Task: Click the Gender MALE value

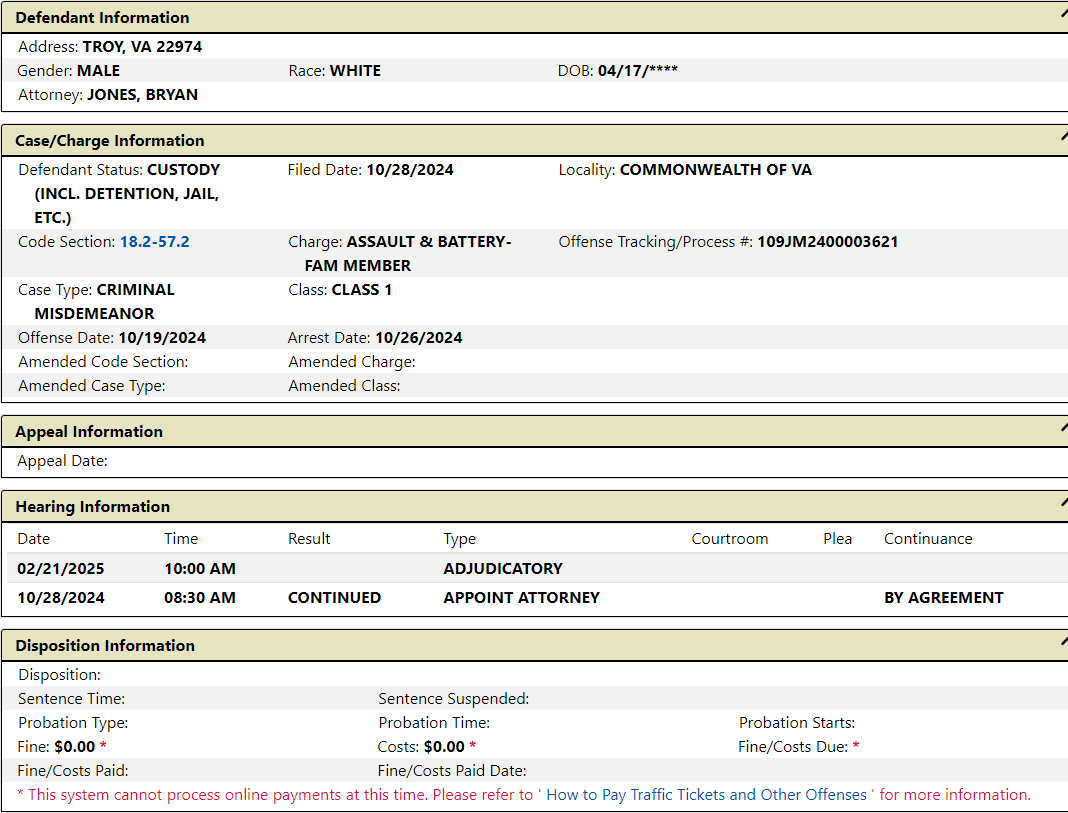Action: tap(98, 71)
